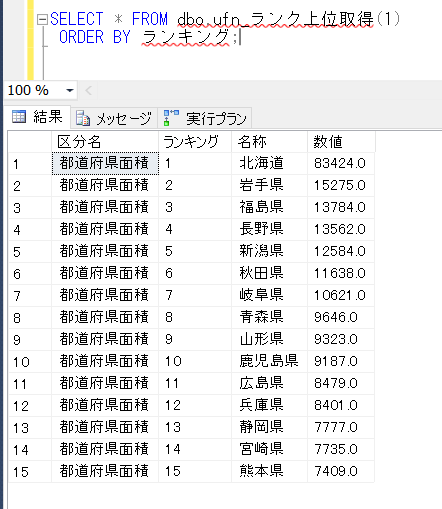Click row header number 5
This screenshot has height=509, width=442.
pos(30,251)
